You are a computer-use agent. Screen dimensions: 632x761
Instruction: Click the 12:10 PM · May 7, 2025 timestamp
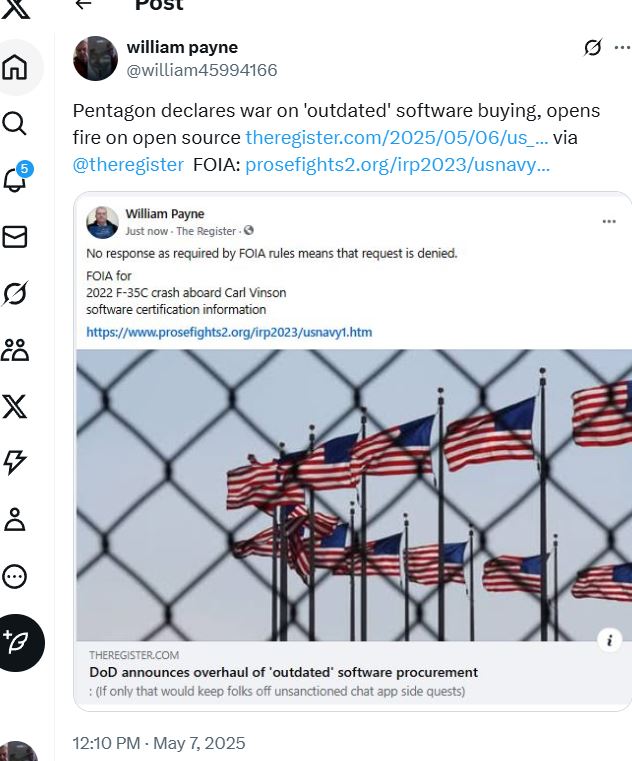pos(159,743)
